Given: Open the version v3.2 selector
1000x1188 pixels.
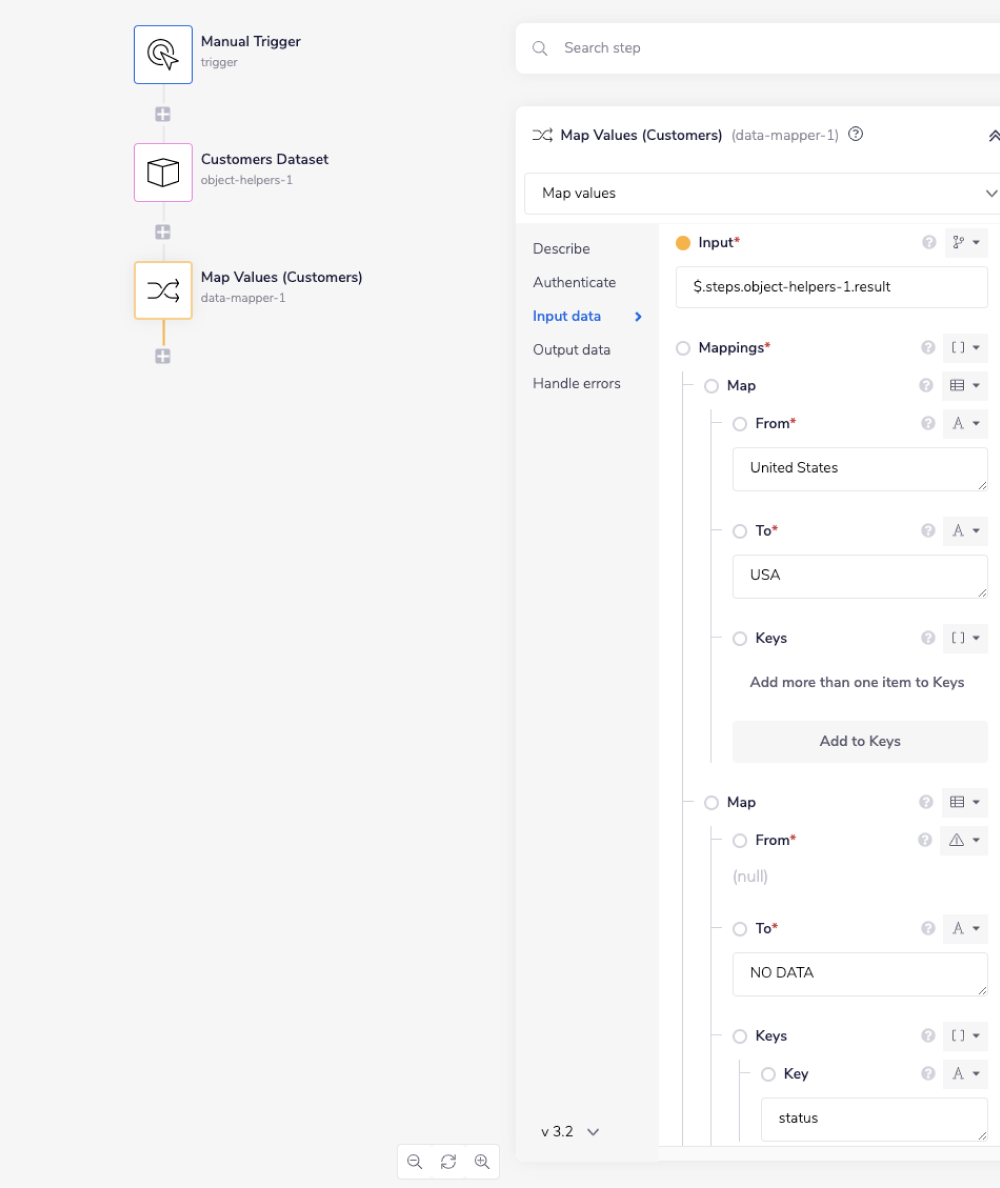Looking at the screenshot, I should [x=569, y=1131].
